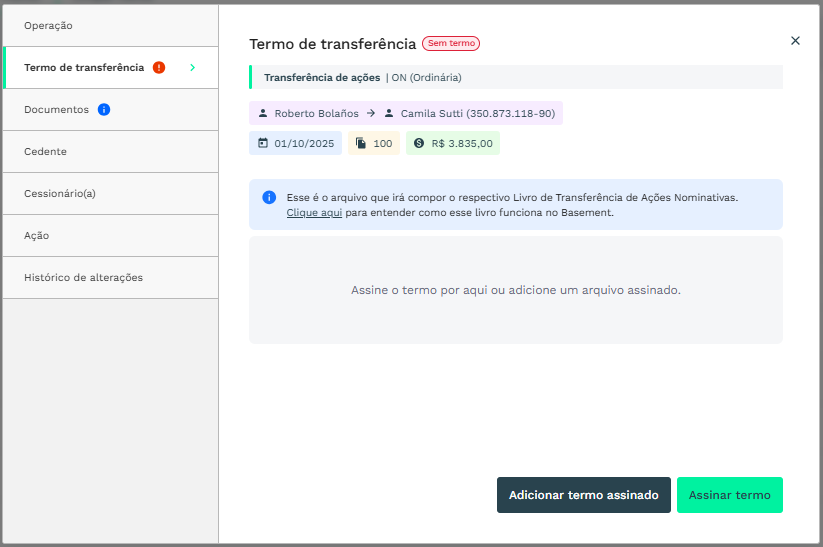Click the person icon before Roberto Bolaños

(263, 113)
